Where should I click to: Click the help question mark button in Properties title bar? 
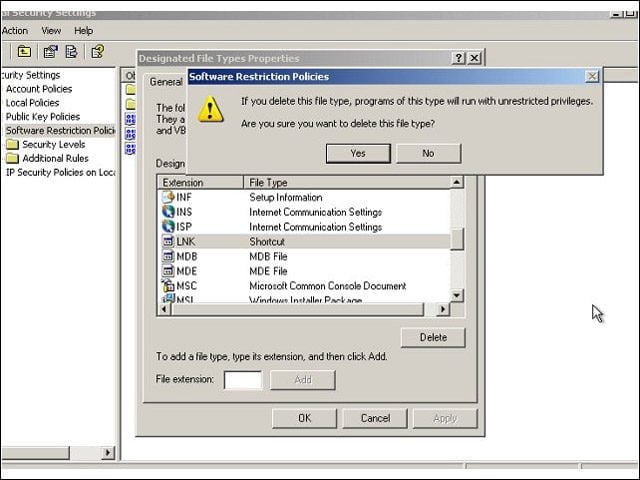pos(458,58)
